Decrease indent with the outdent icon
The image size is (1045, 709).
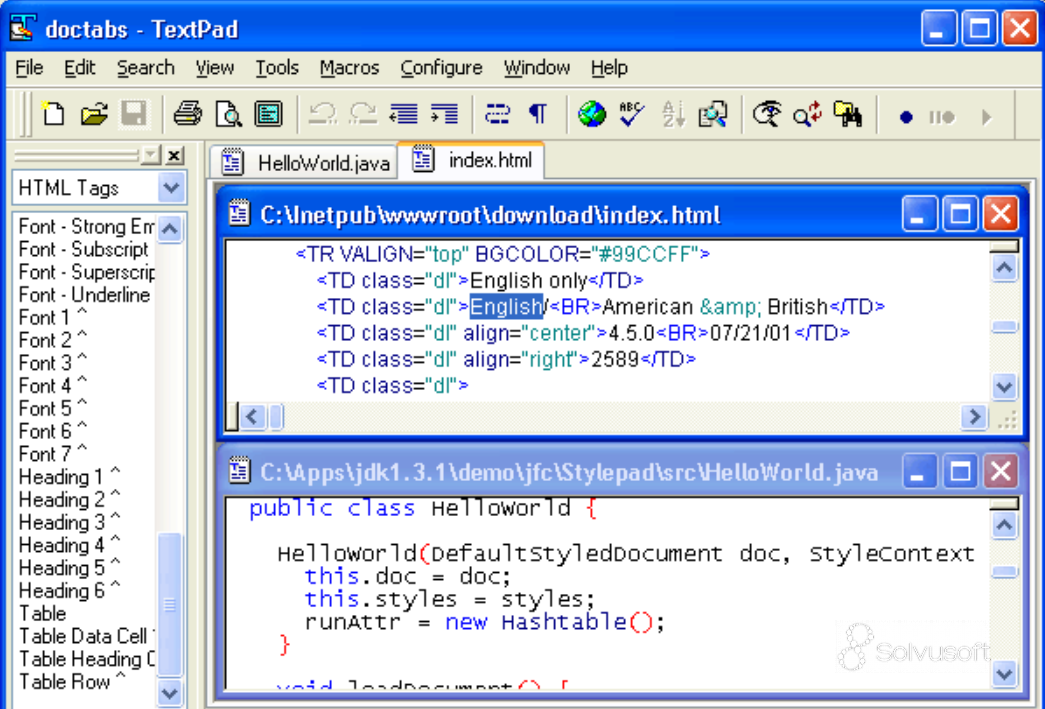pos(404,115)
